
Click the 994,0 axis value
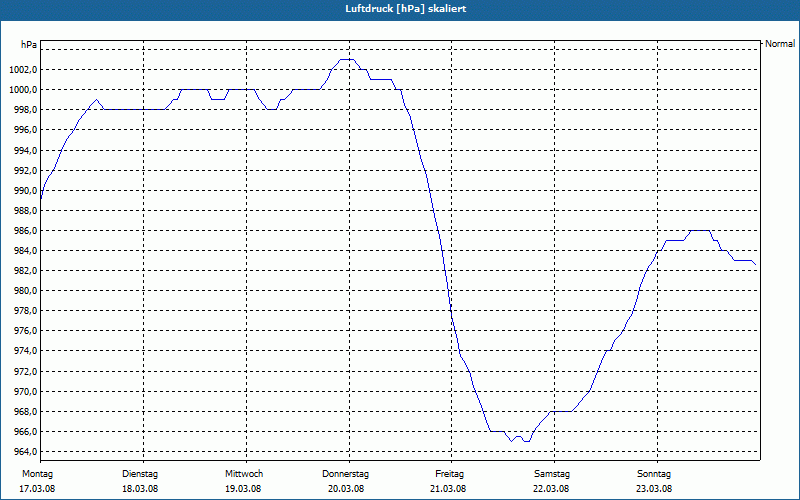(25, 151)
